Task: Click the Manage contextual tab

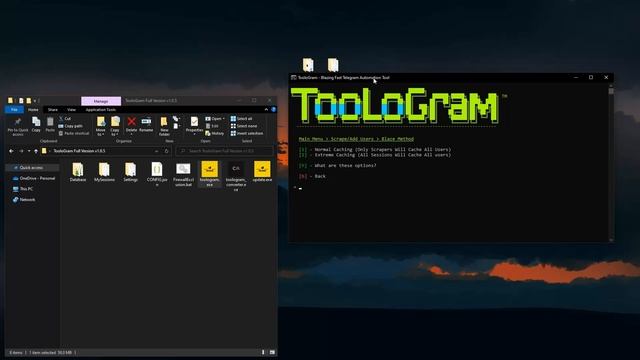Action: (101, 101)
